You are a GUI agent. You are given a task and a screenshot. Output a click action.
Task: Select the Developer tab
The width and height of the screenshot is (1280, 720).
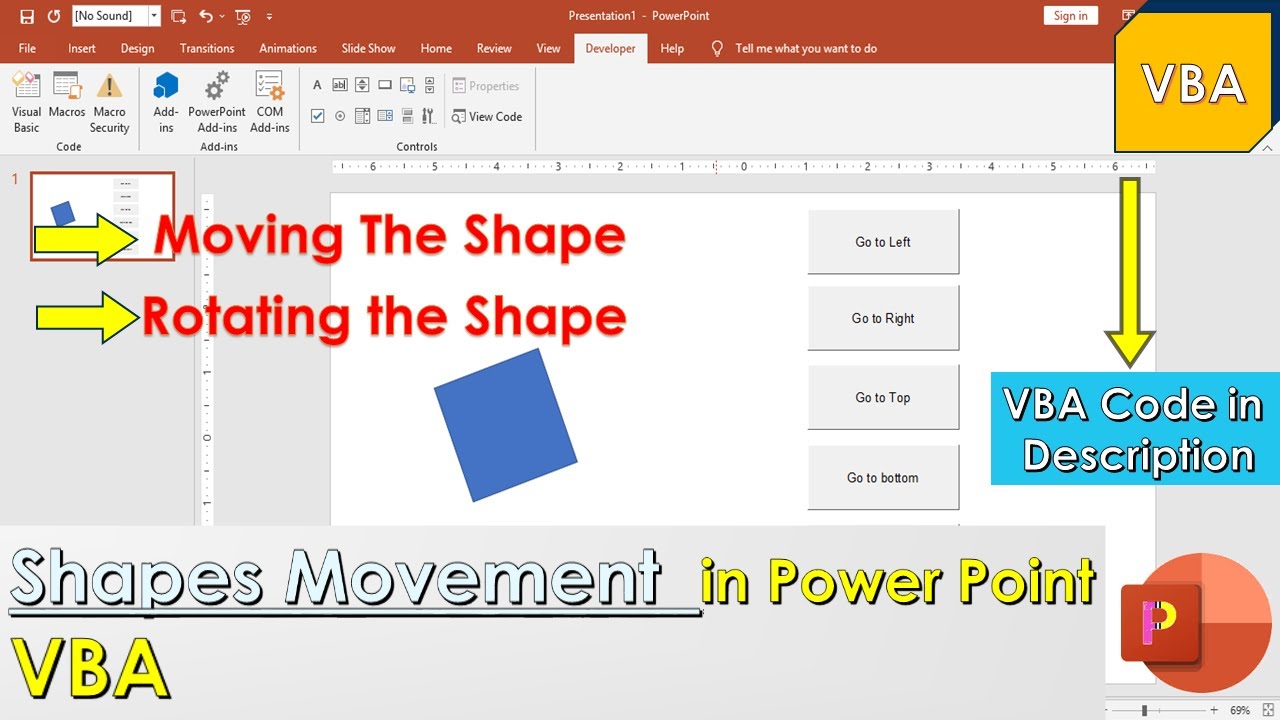tap(610, 48)
